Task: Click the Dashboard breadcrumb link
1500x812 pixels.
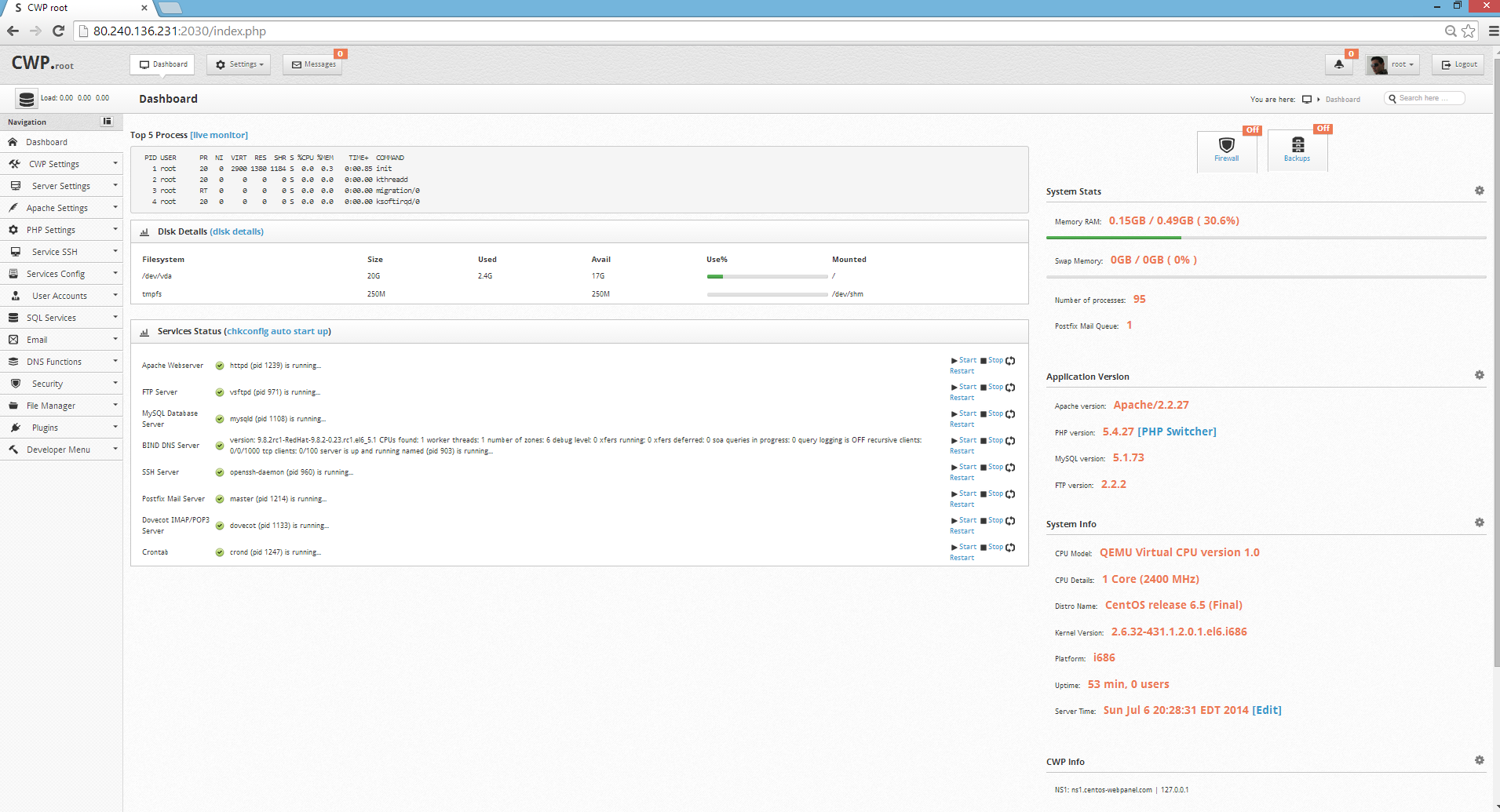Action: pyautogui.click(x=1343, y=100)
